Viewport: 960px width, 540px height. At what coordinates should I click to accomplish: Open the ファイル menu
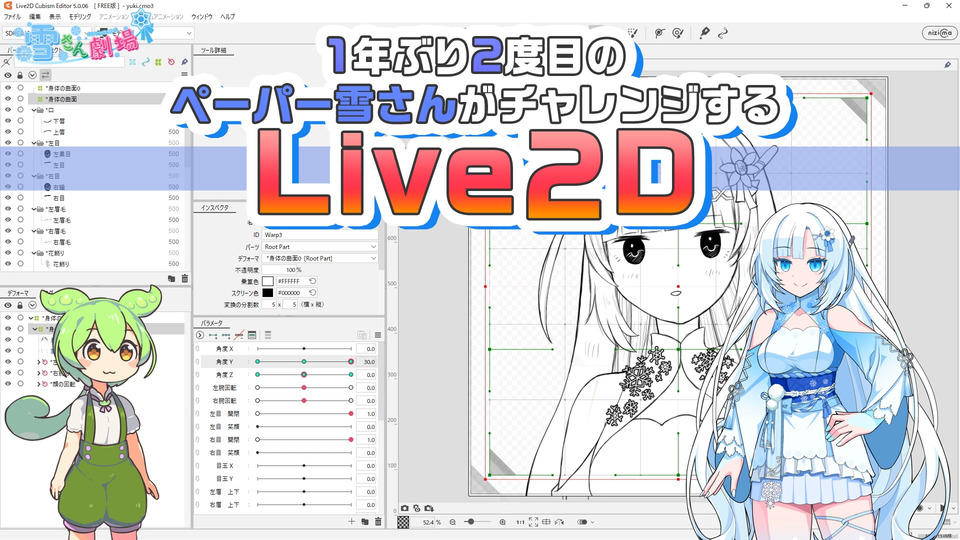(12, 17)
